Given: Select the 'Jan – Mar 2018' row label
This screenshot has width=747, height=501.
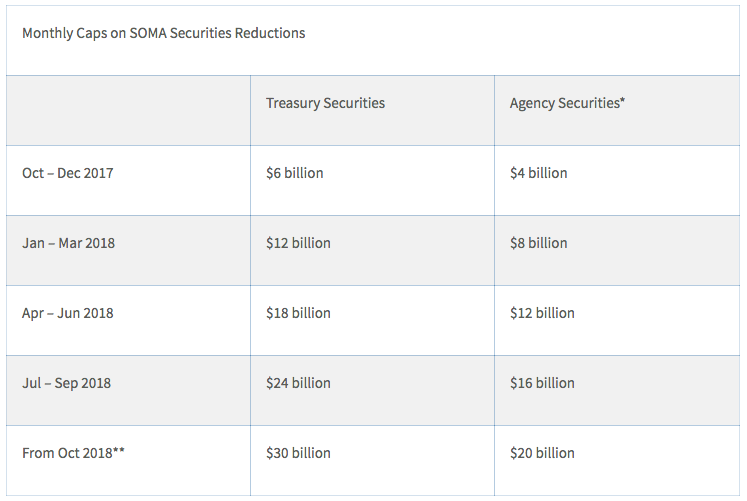Looking at the screenshot, I should point(68,243).
